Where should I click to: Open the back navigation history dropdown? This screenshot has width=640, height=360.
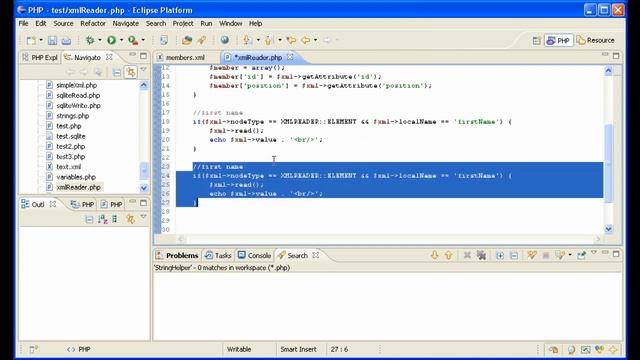(x=315, y=40)
